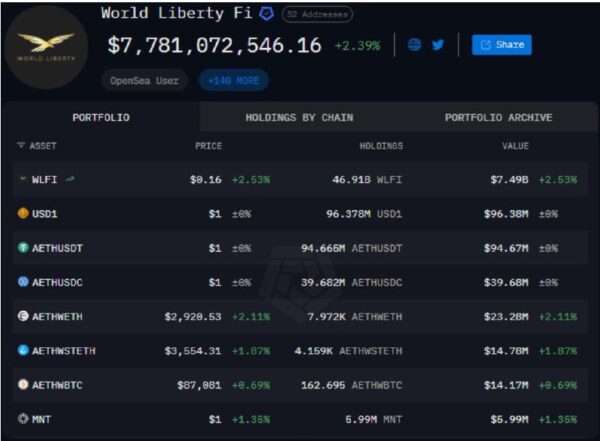Click the 5.99M MNT holdings cell
This screenshot has width=600, height=441.
pos(373,420)
